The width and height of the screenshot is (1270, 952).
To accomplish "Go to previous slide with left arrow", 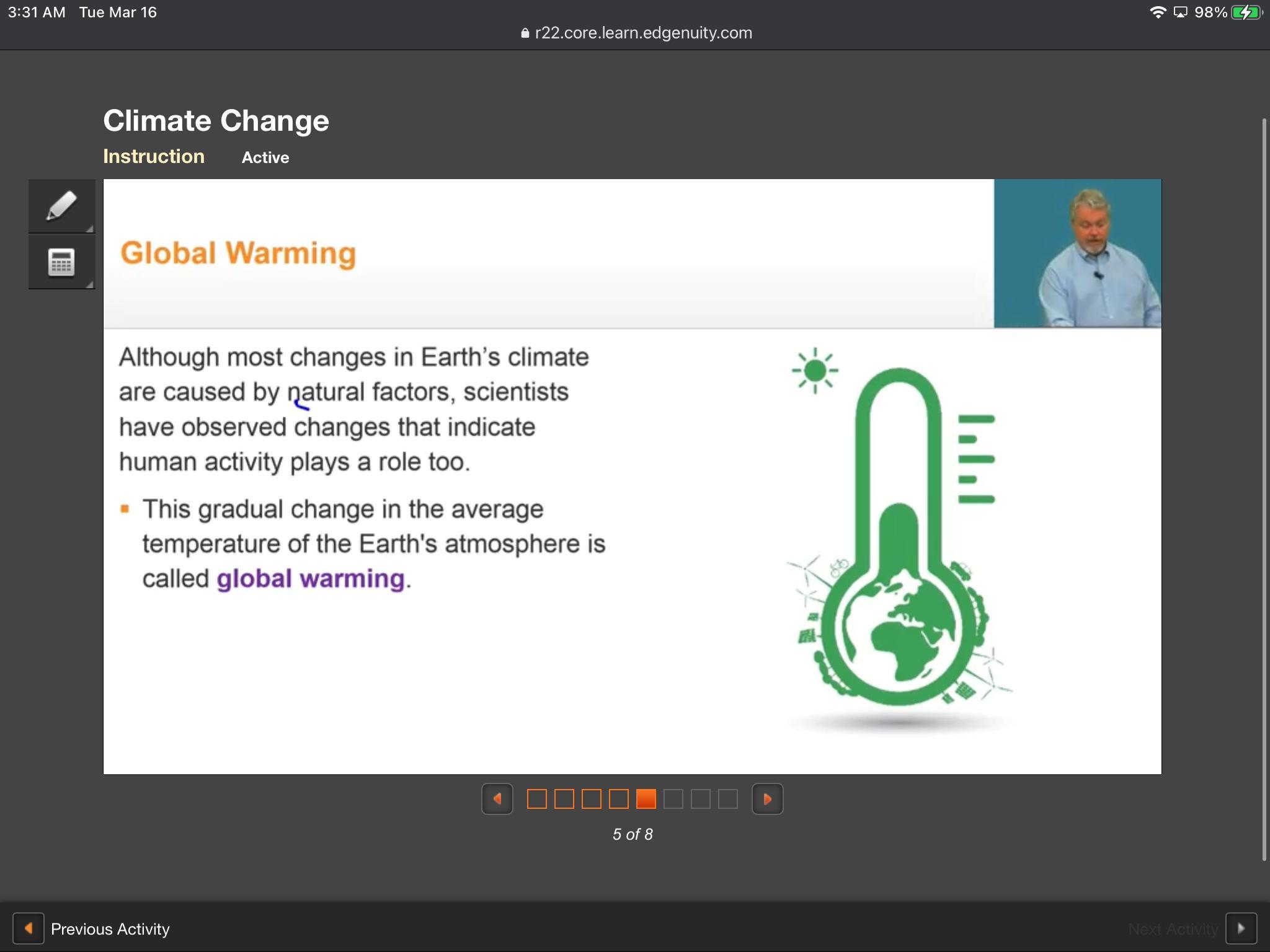I will point(497,799).
